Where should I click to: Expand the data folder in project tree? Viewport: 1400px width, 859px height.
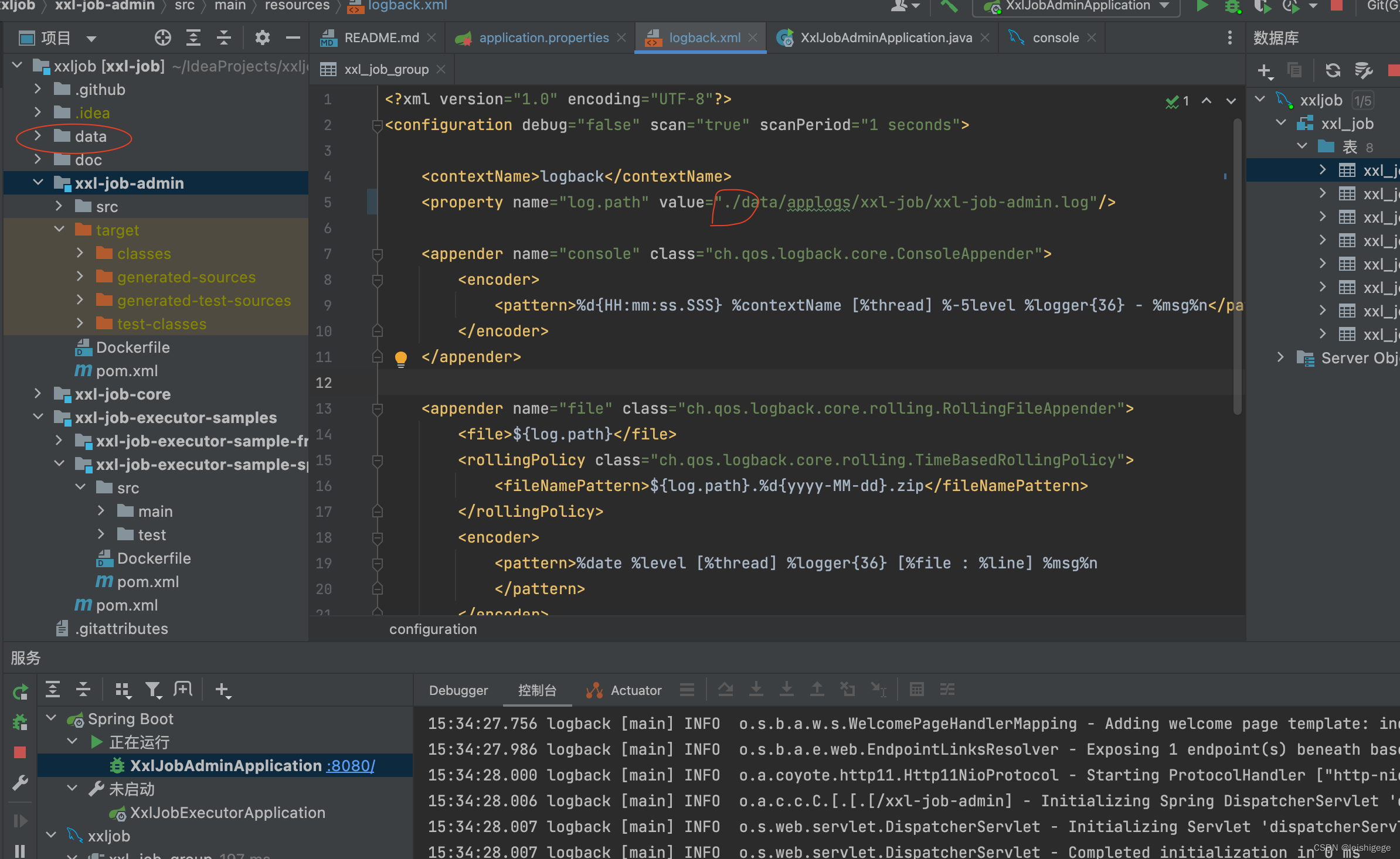coord(38,137)
